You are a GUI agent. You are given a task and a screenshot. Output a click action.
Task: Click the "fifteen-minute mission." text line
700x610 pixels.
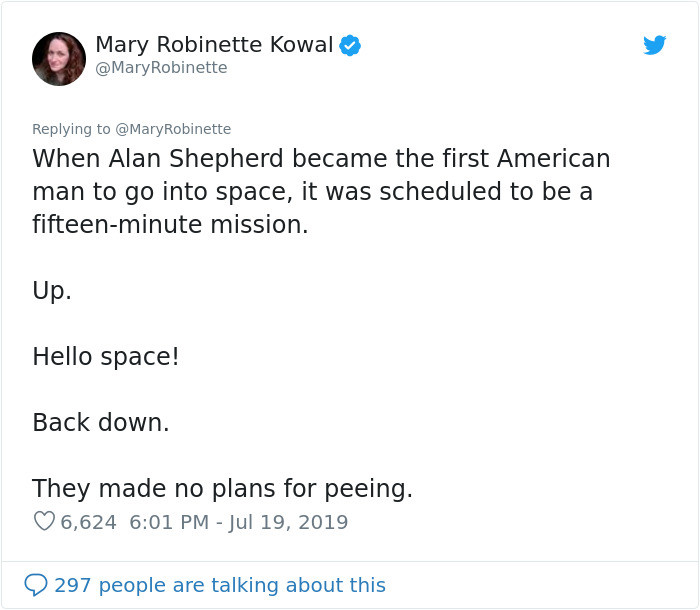point(170,225)
